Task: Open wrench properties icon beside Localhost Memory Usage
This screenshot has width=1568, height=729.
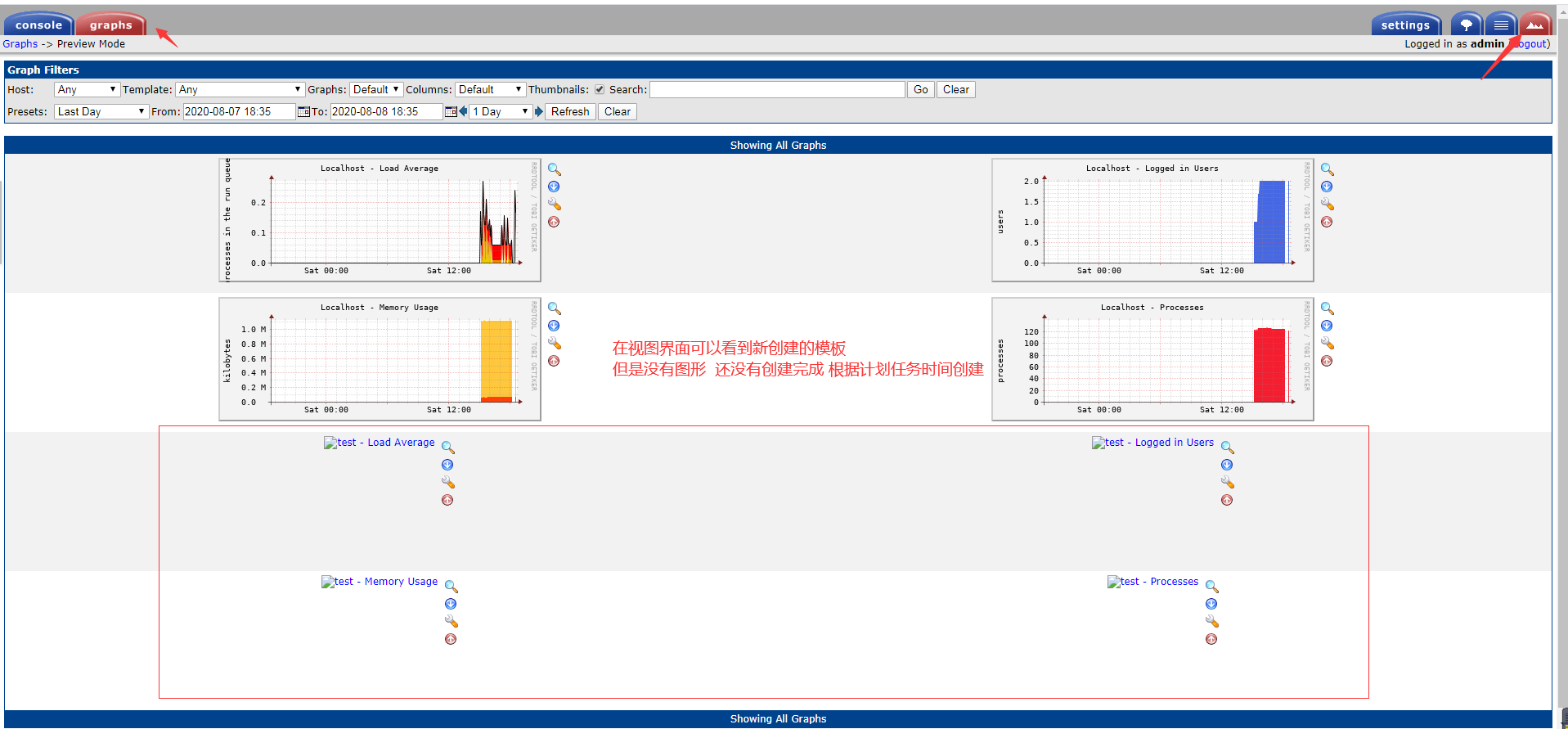Action: 554,343
